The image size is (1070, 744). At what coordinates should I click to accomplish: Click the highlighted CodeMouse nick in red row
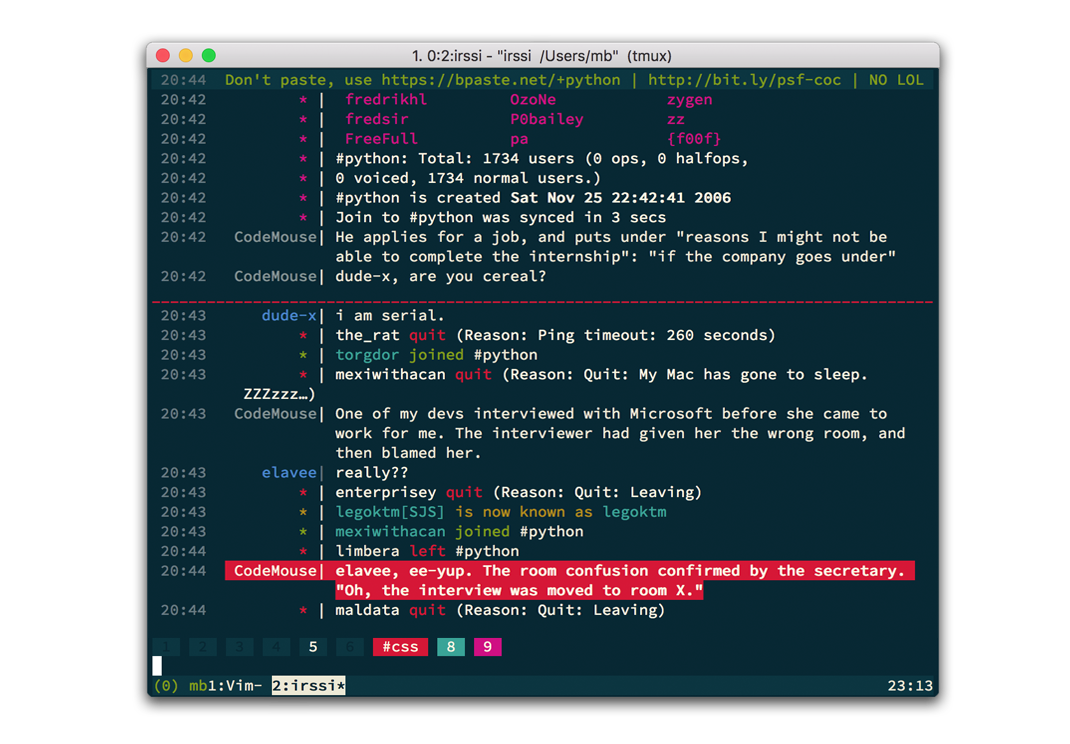click(275, 571)
